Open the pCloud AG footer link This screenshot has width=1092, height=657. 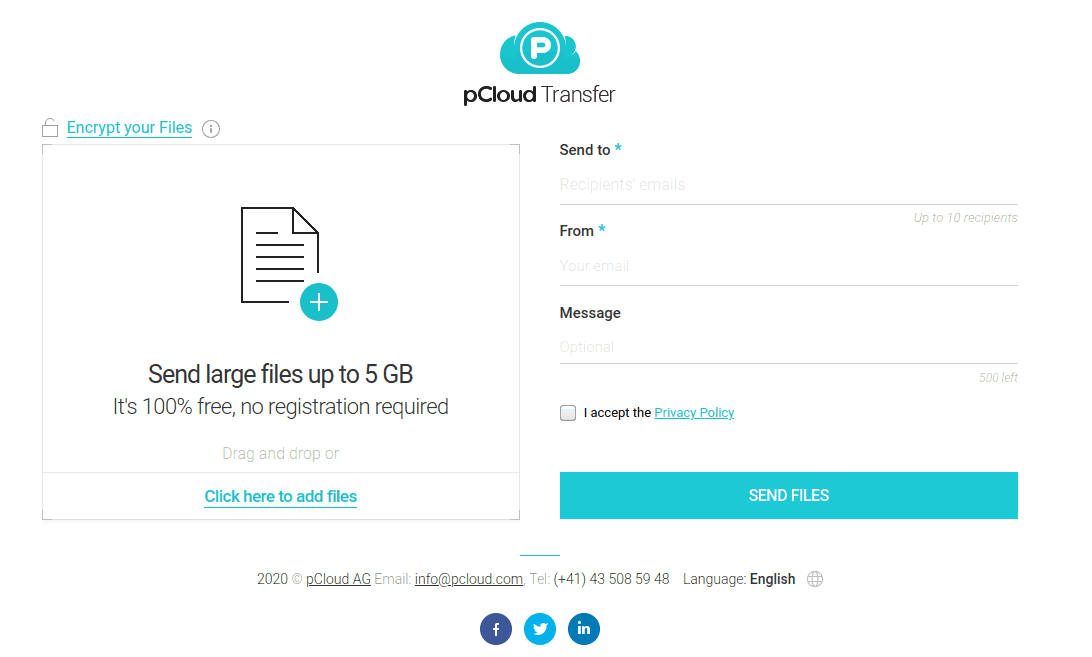[338, 579]
